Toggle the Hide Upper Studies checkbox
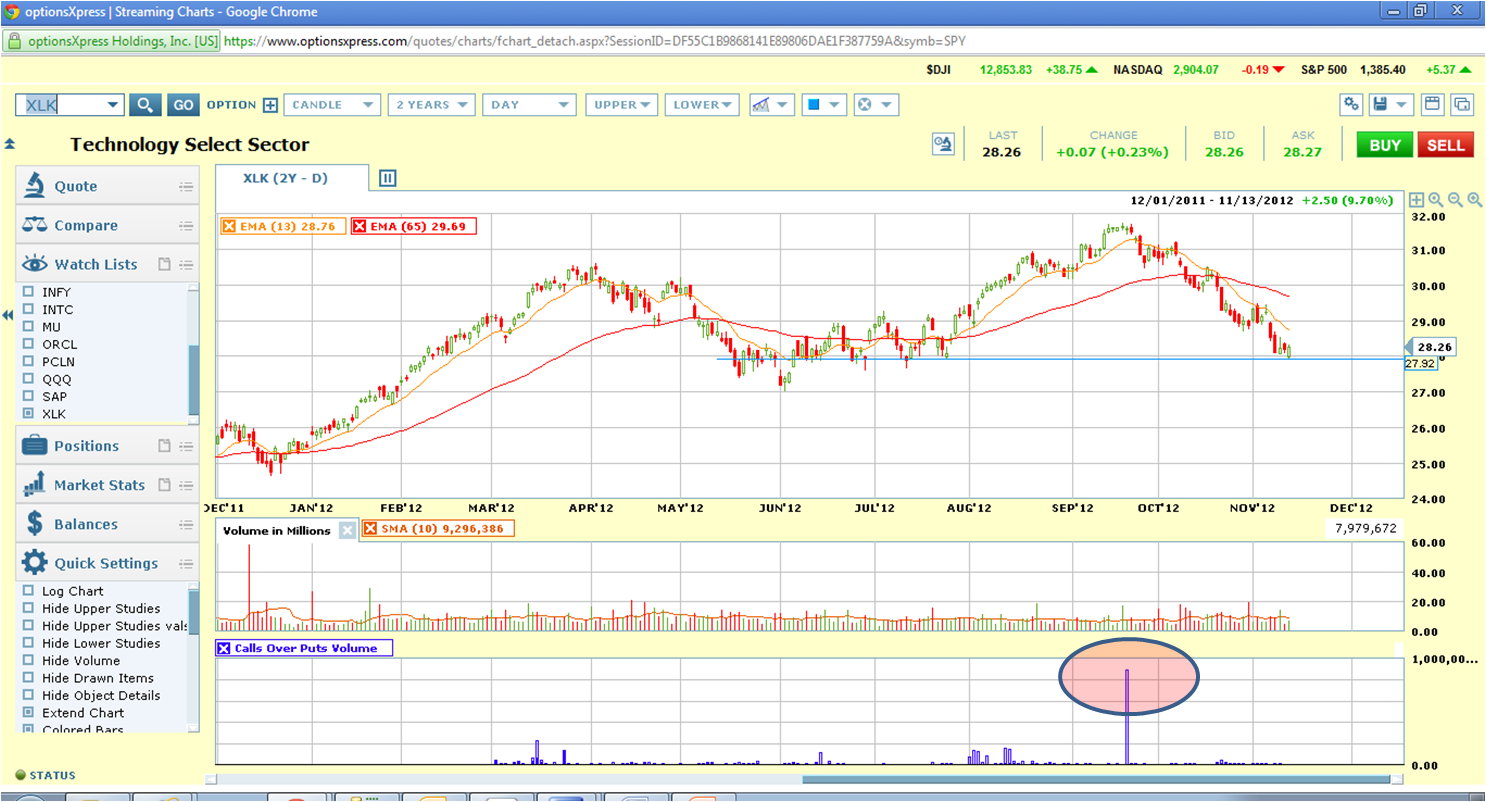 [28, 608]
